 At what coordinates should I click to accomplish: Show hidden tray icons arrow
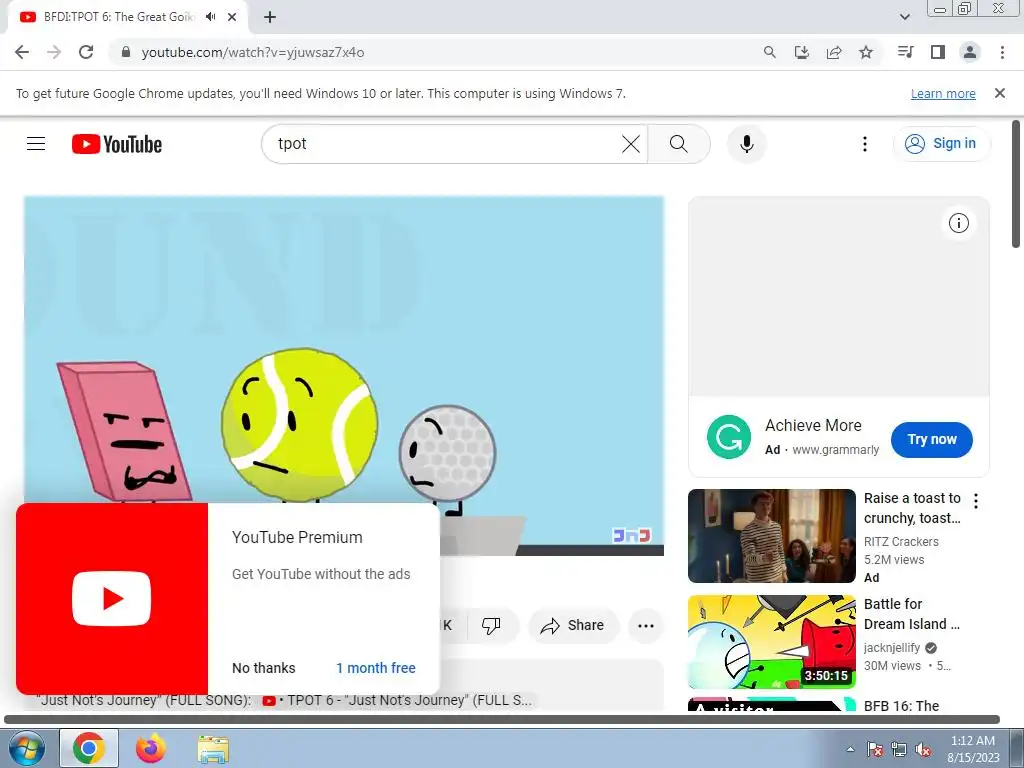(x=850, y=749)
